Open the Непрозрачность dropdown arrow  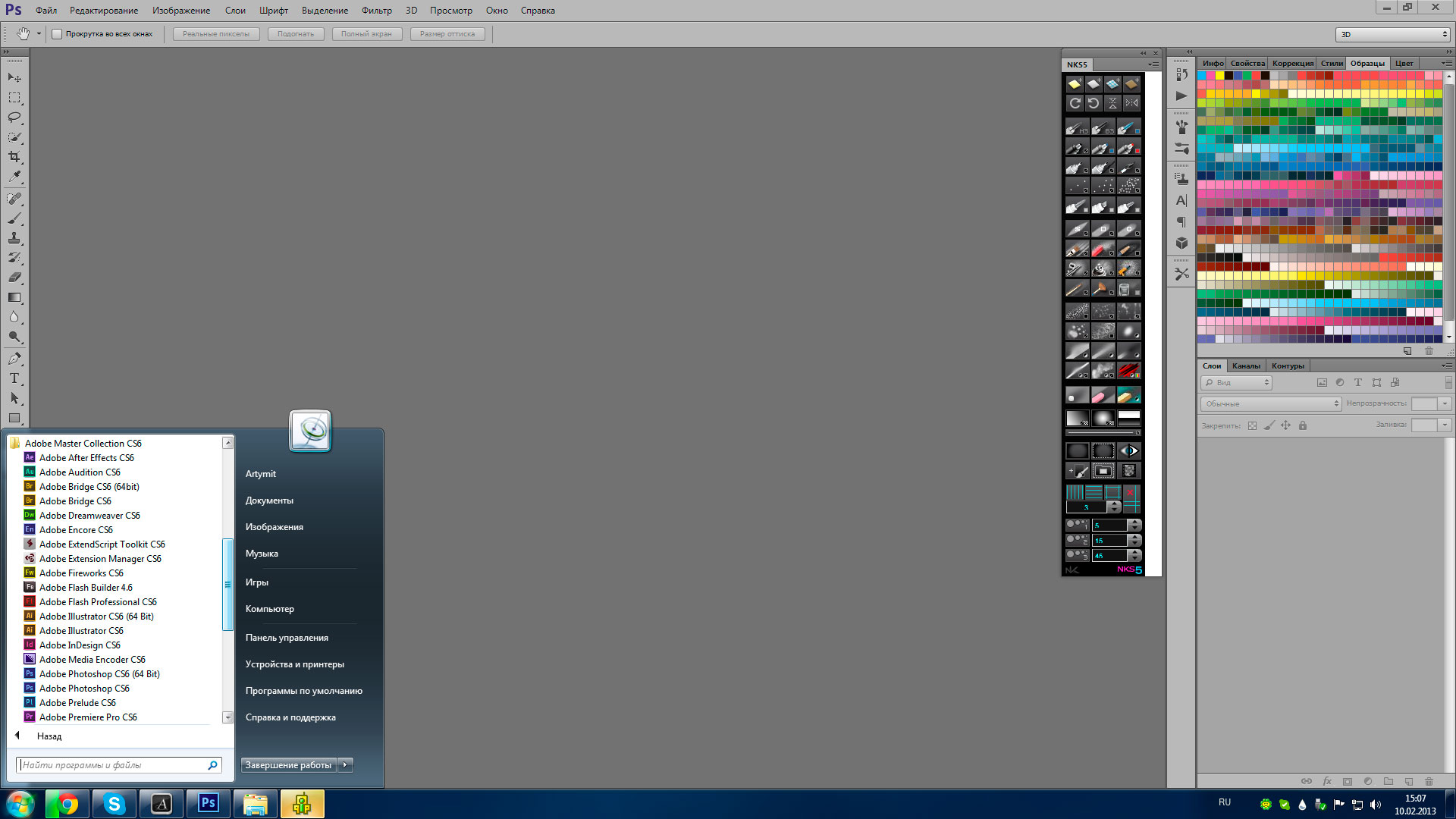click(x=1445, y=404)
